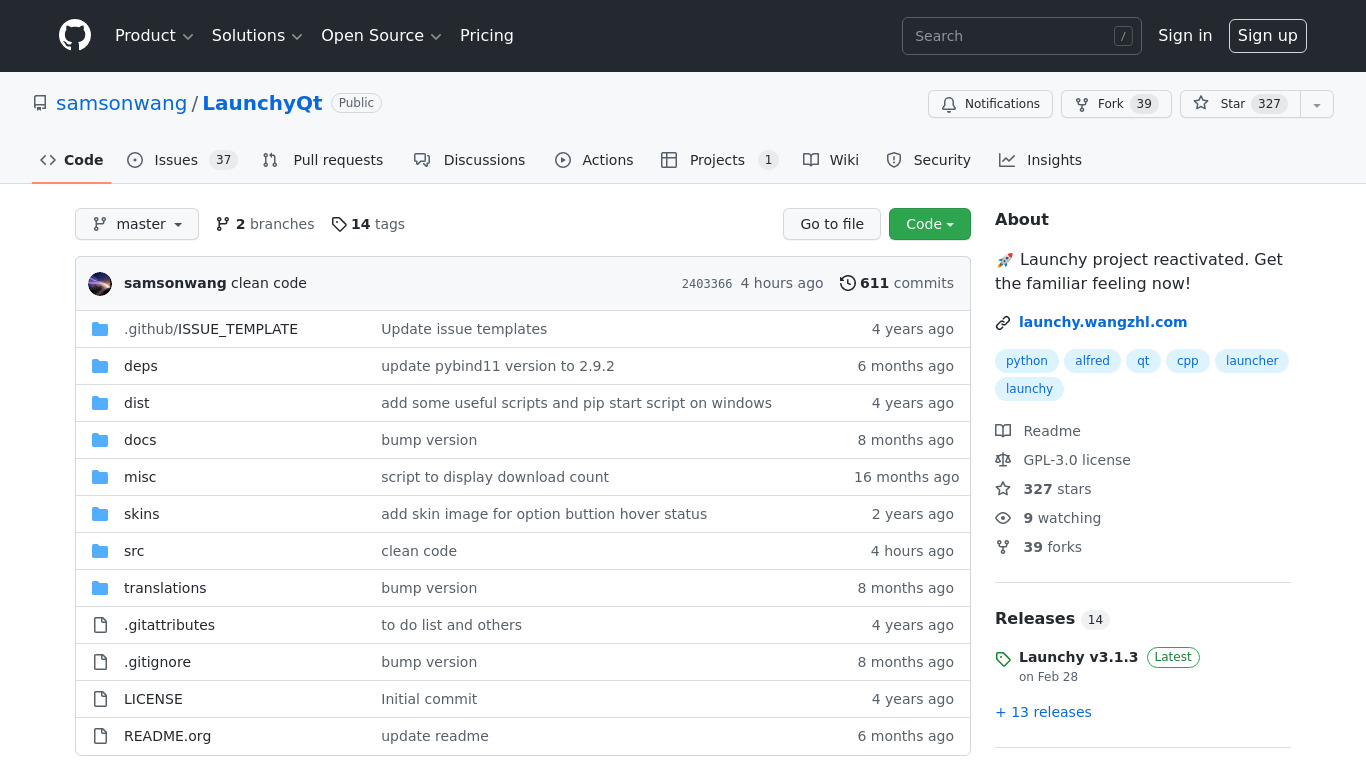Image resolution: width=1366 pixels, height=768 pixels.
Task: Expand the Product menu
Action: click(x=154, y=36)
